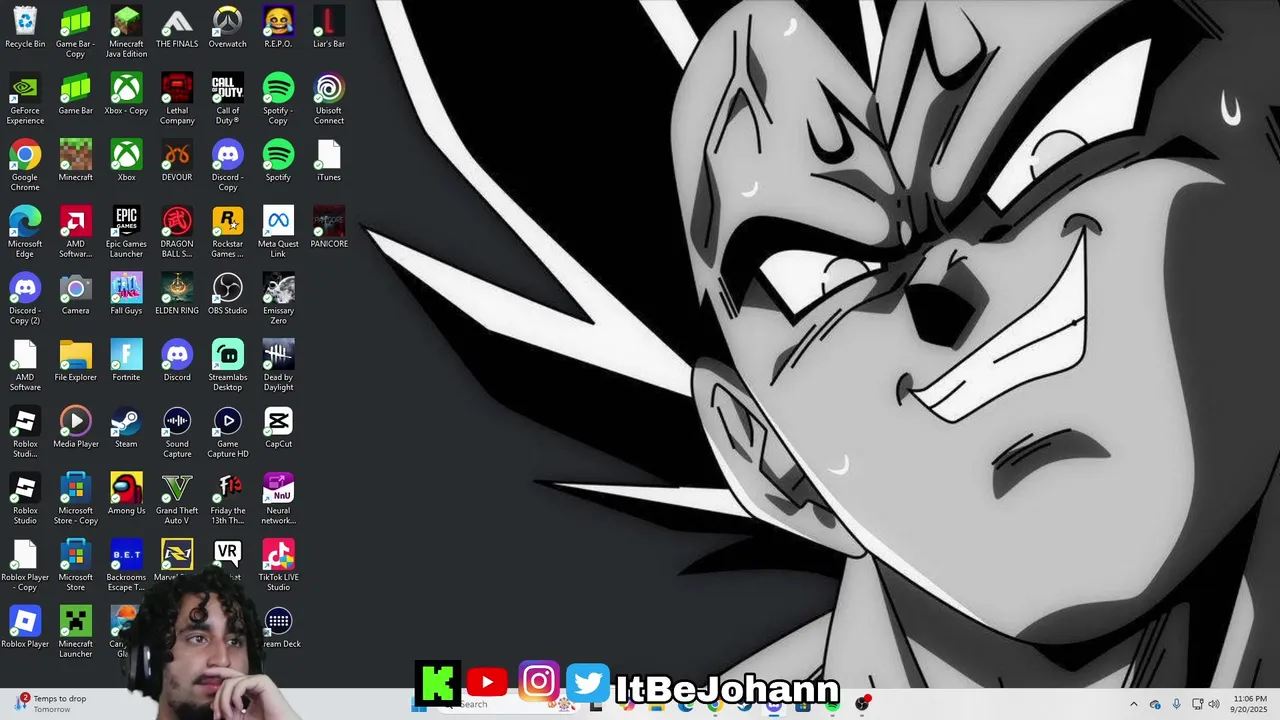Open the Fortnite shortcut
Image resolution: width=1280 pixels, height=720 pixels.
point(126,360)
